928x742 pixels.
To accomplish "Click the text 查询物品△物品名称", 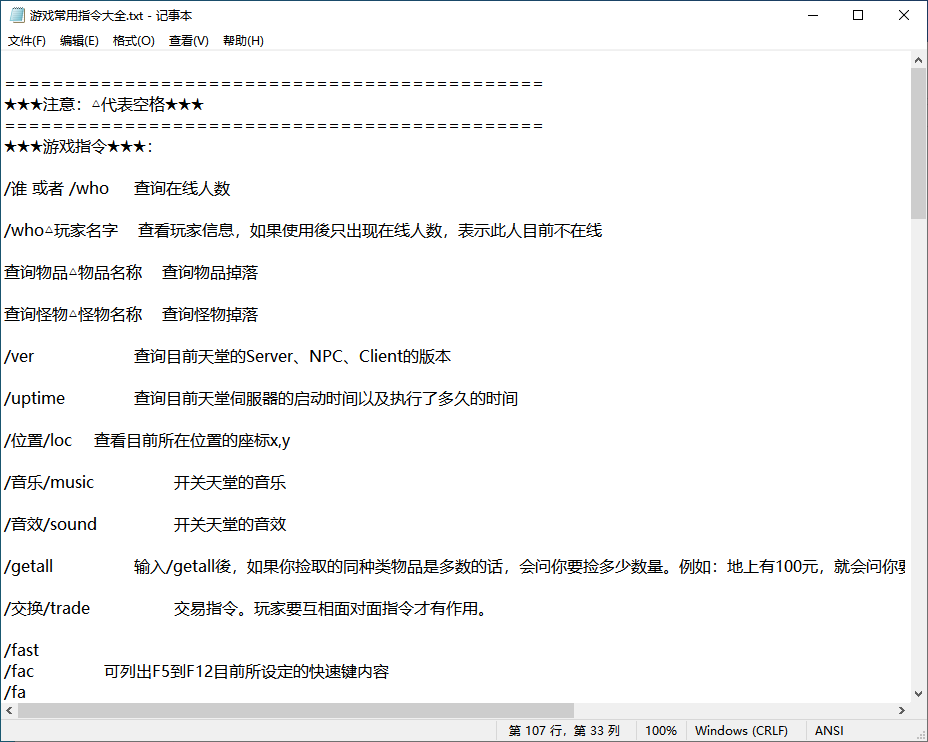I will 73,273.
